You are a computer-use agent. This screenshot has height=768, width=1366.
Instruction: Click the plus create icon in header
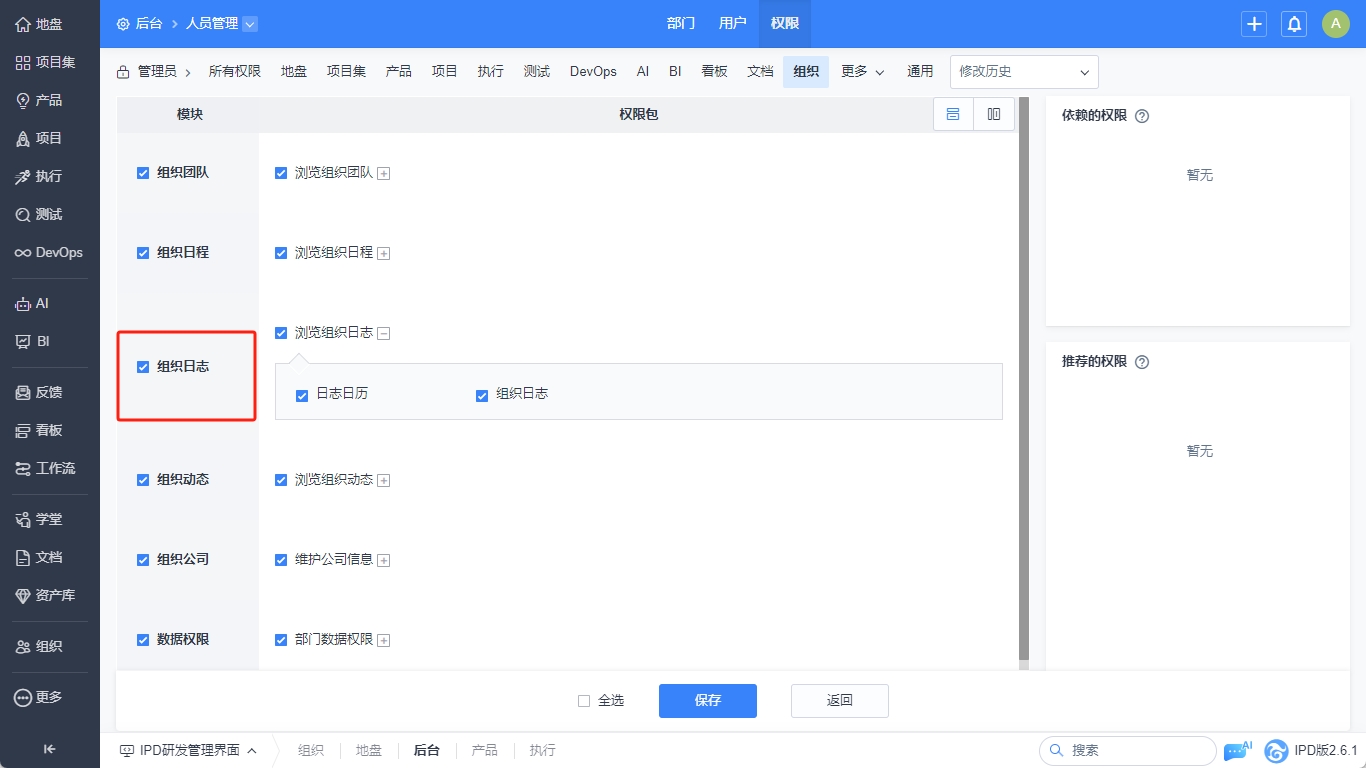pyautogui.click(x=1254, y=24)
